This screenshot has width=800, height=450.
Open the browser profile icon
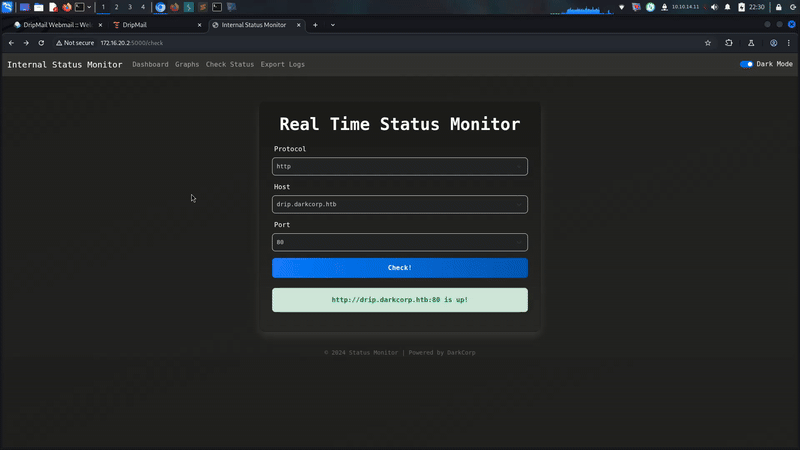tap(774, 43)
